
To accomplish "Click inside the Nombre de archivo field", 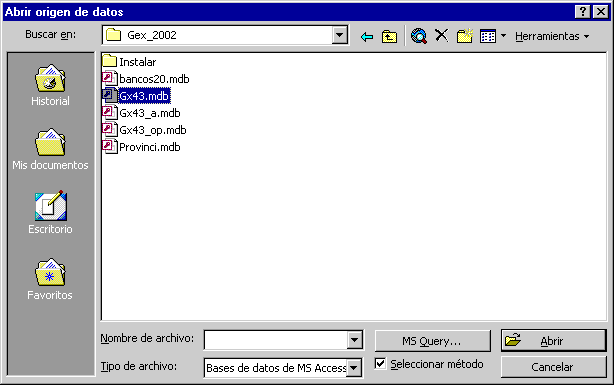I will click(276, 340).
